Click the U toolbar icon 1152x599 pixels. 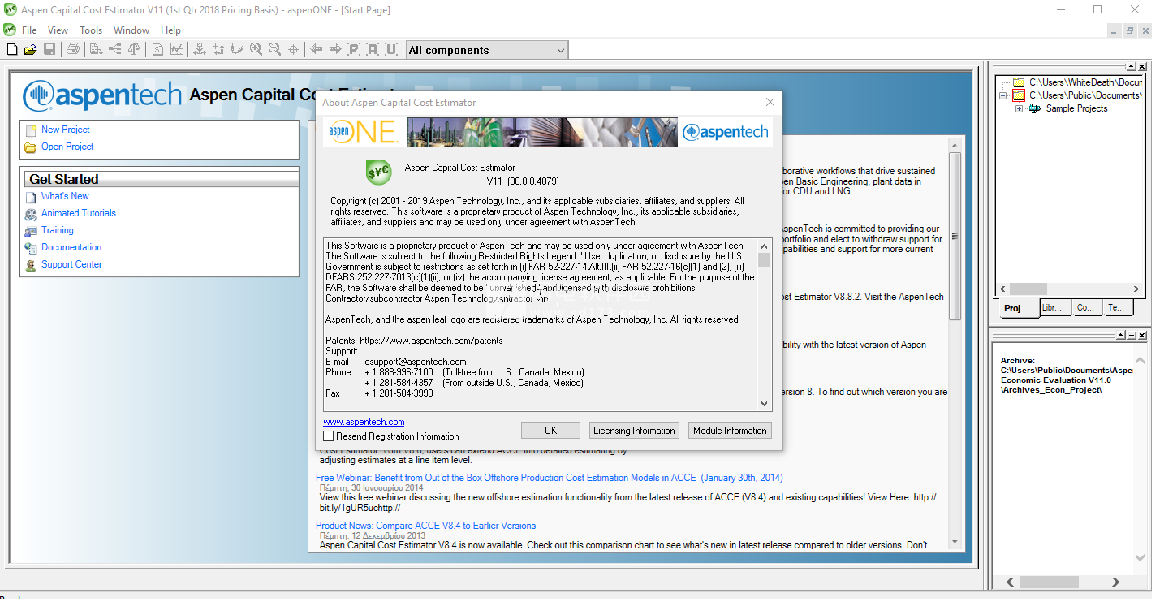392,49
